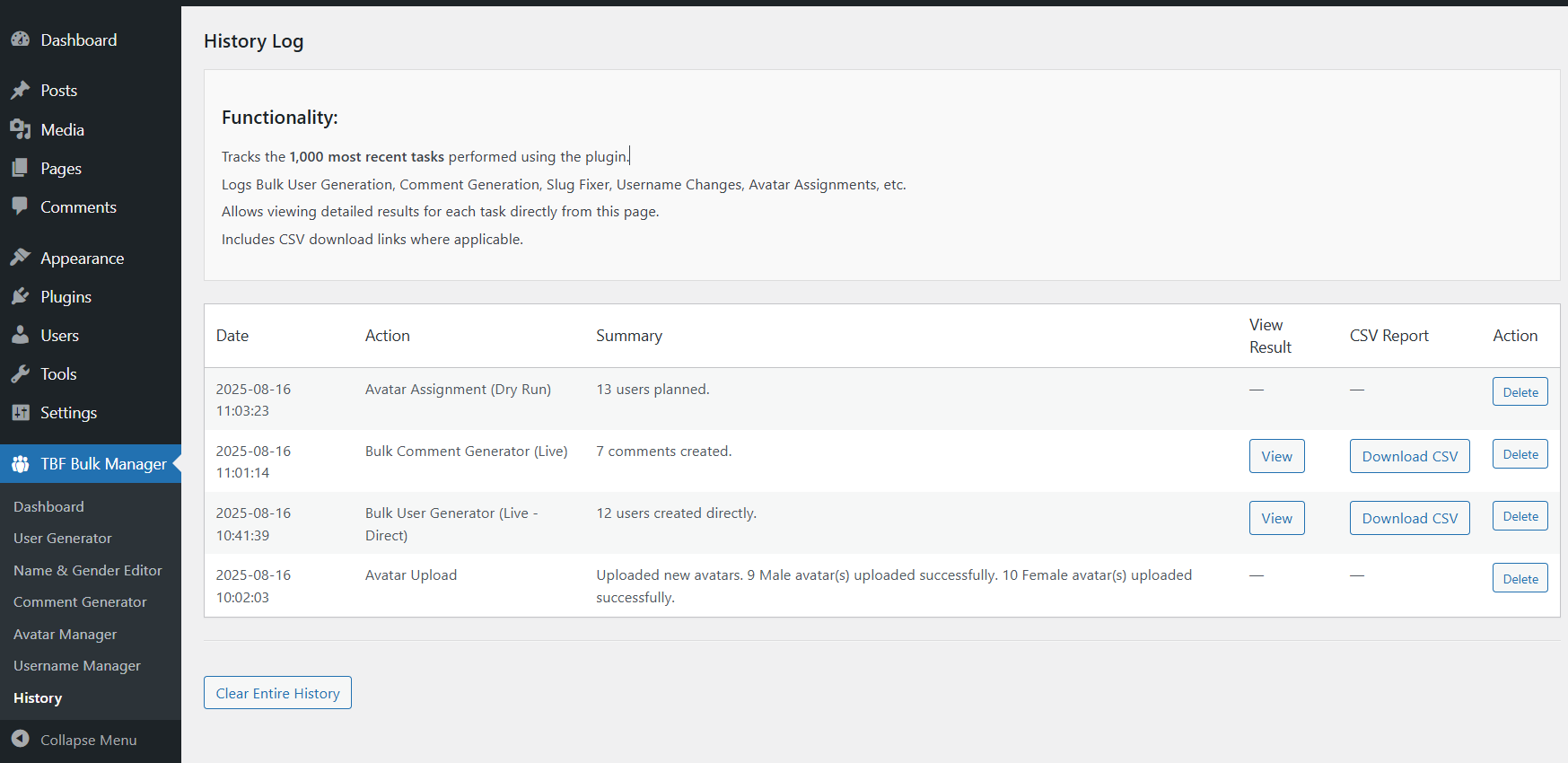Click the Settings sliders icon
This screenshot has height=763, width=1568.
click(x=20, y=413)
